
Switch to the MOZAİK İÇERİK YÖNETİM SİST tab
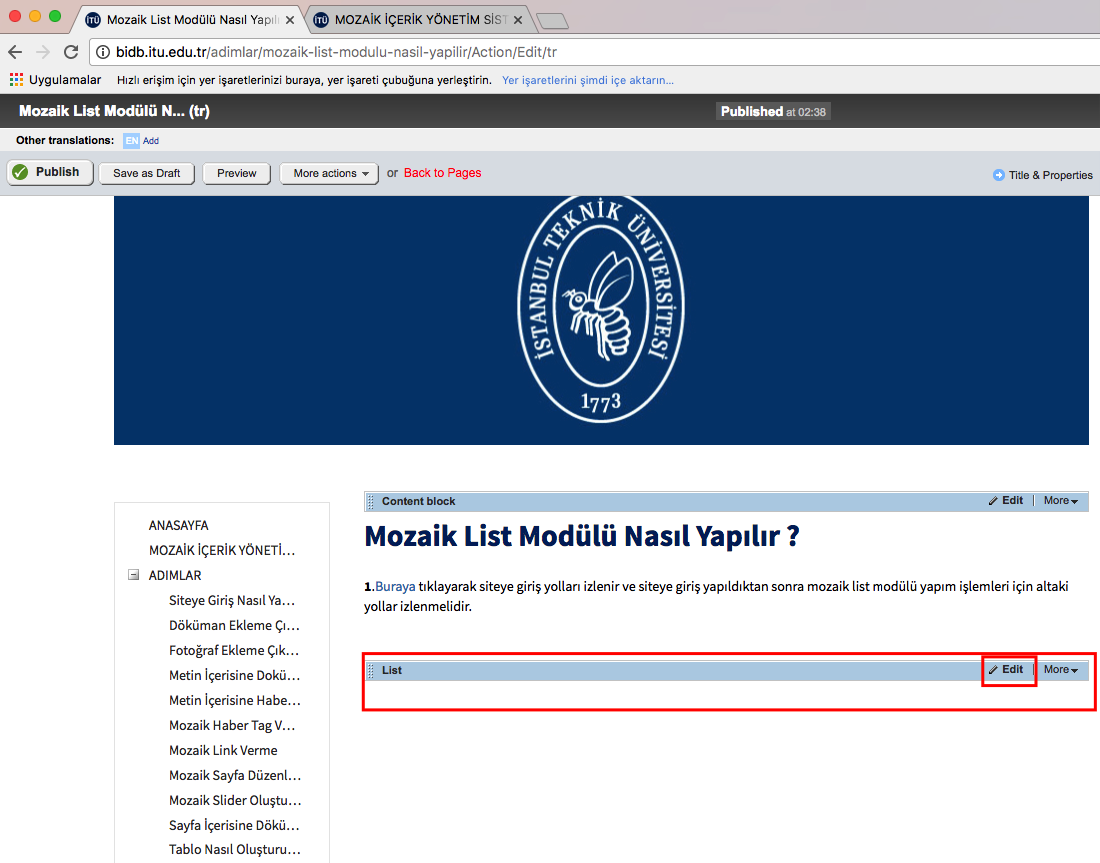pyautogui.click(x=419, y=20)
